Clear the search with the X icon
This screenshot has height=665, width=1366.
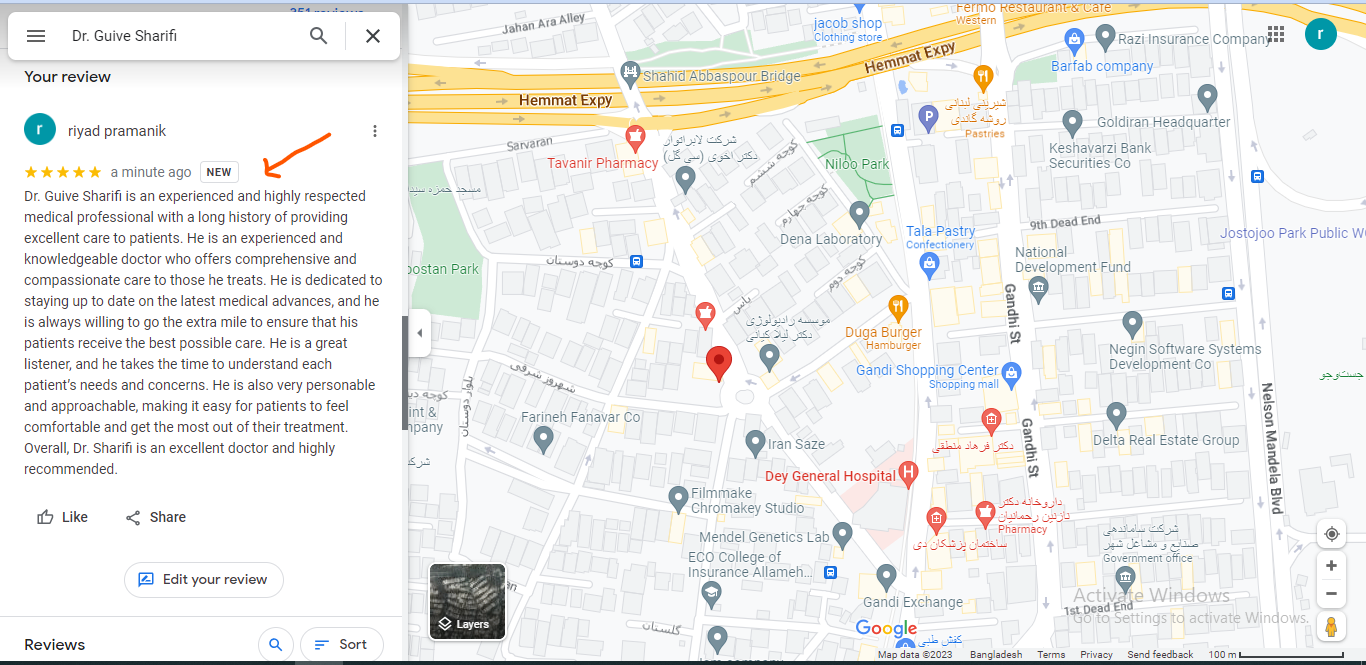tap(373, 36)
